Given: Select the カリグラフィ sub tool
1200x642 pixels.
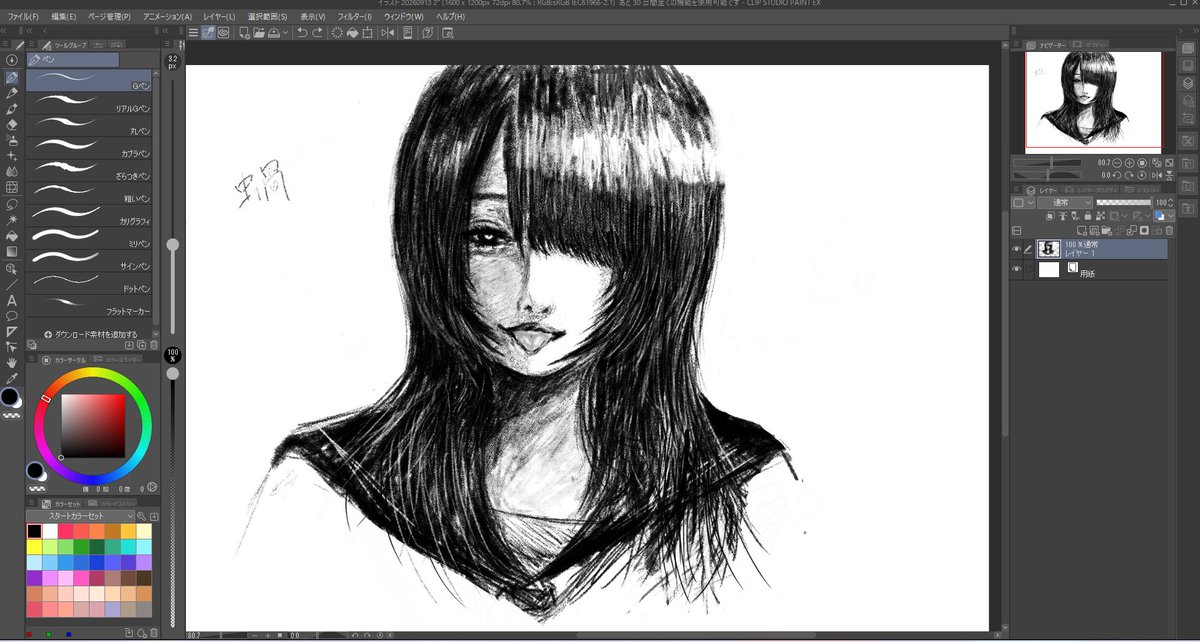Looking at the screenshot, I should pos(90,215).
